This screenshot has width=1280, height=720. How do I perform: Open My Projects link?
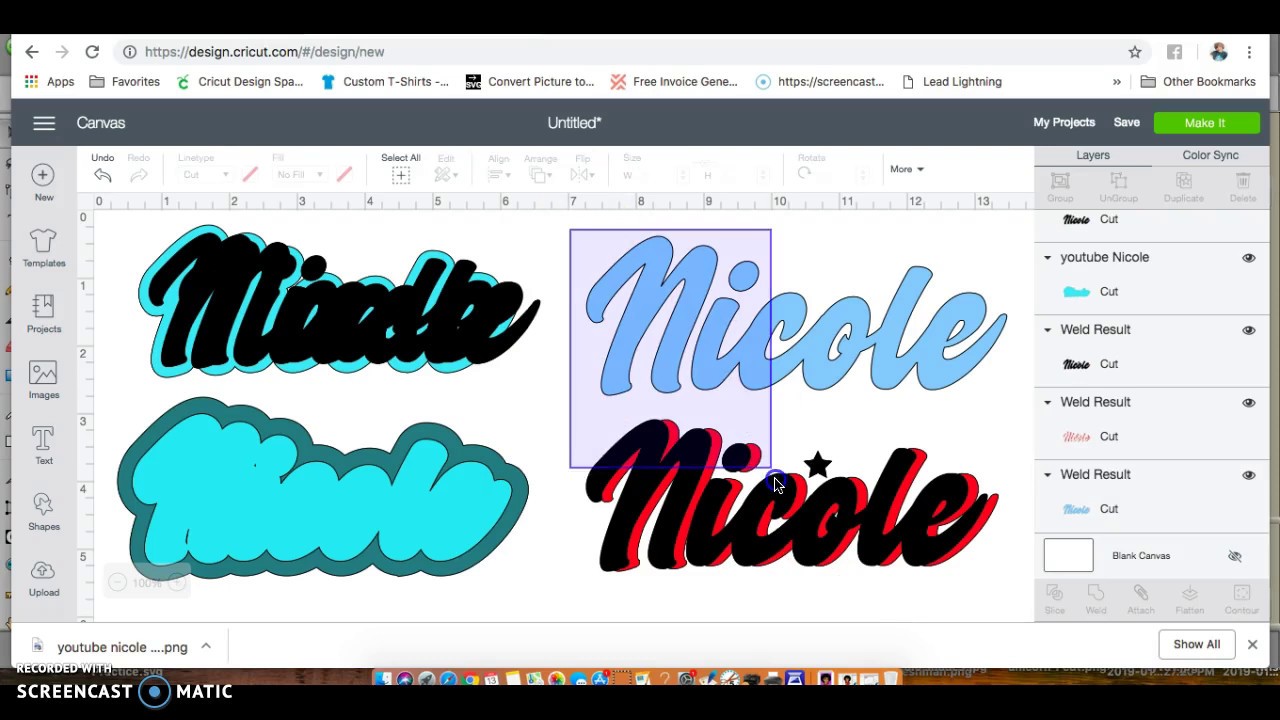(x=1064, y=123)
